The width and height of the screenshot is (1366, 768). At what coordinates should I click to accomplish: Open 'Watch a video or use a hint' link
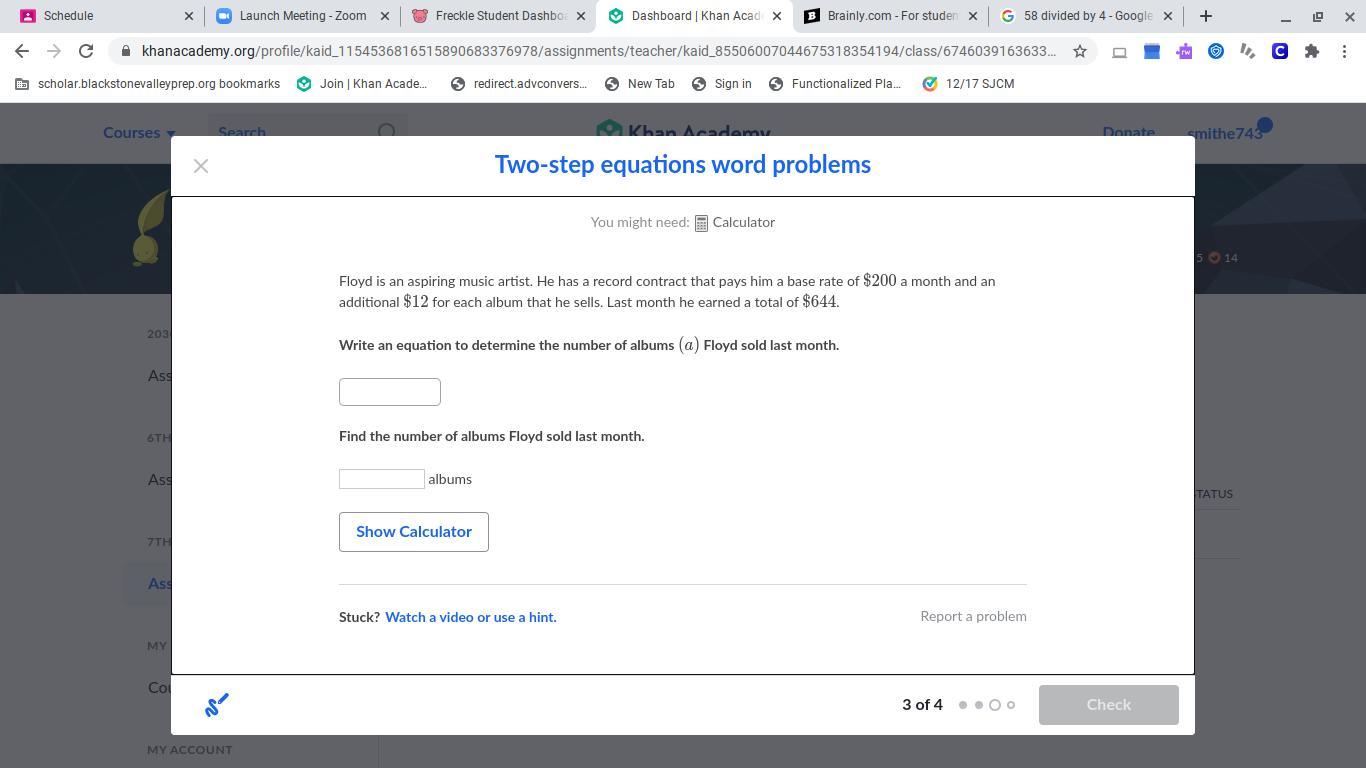click(x=471, y=617)
